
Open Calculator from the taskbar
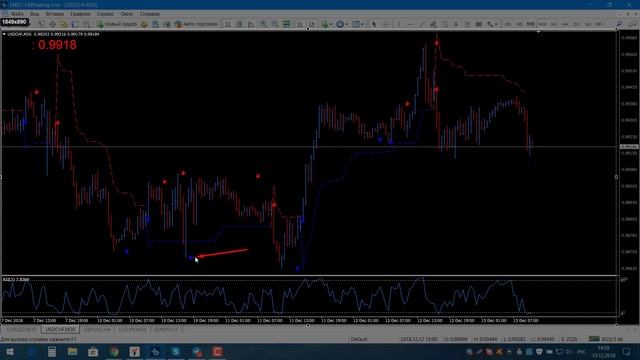tap(52, 351)
